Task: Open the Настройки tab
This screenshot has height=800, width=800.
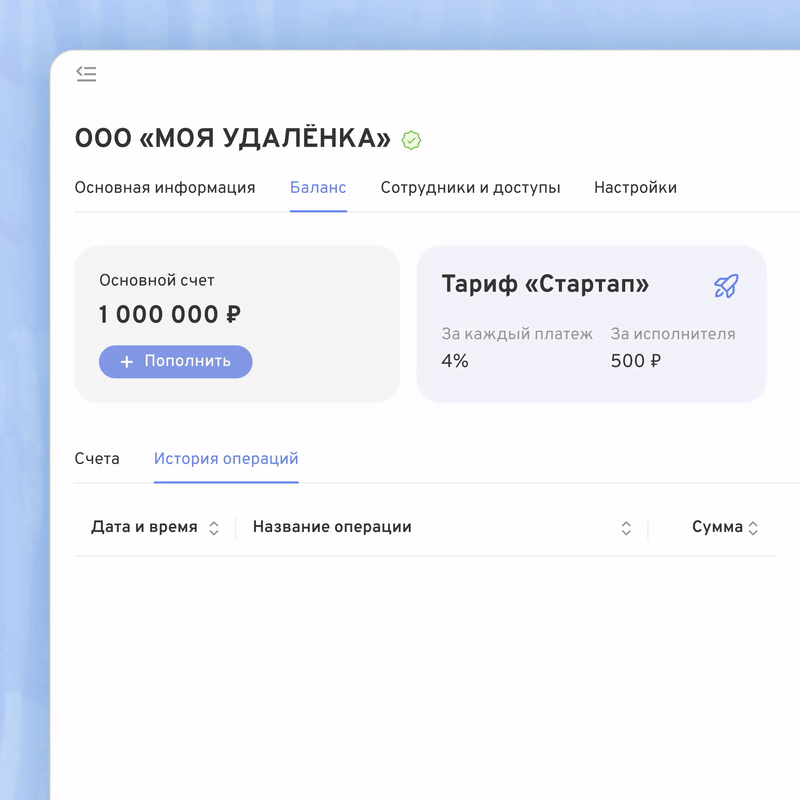Action: tap(635, 188)
